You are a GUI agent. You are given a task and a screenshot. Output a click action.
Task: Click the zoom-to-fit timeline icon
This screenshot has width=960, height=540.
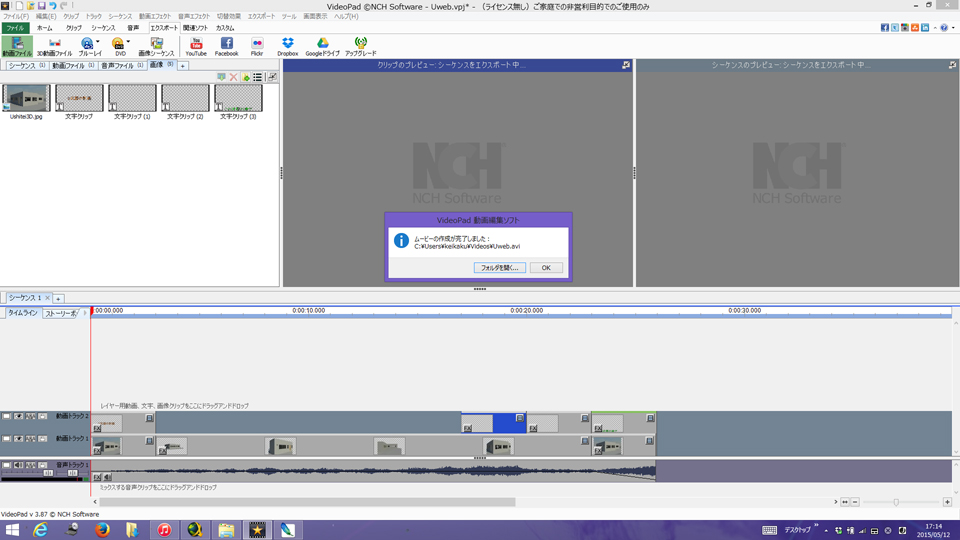pos(845,502)
